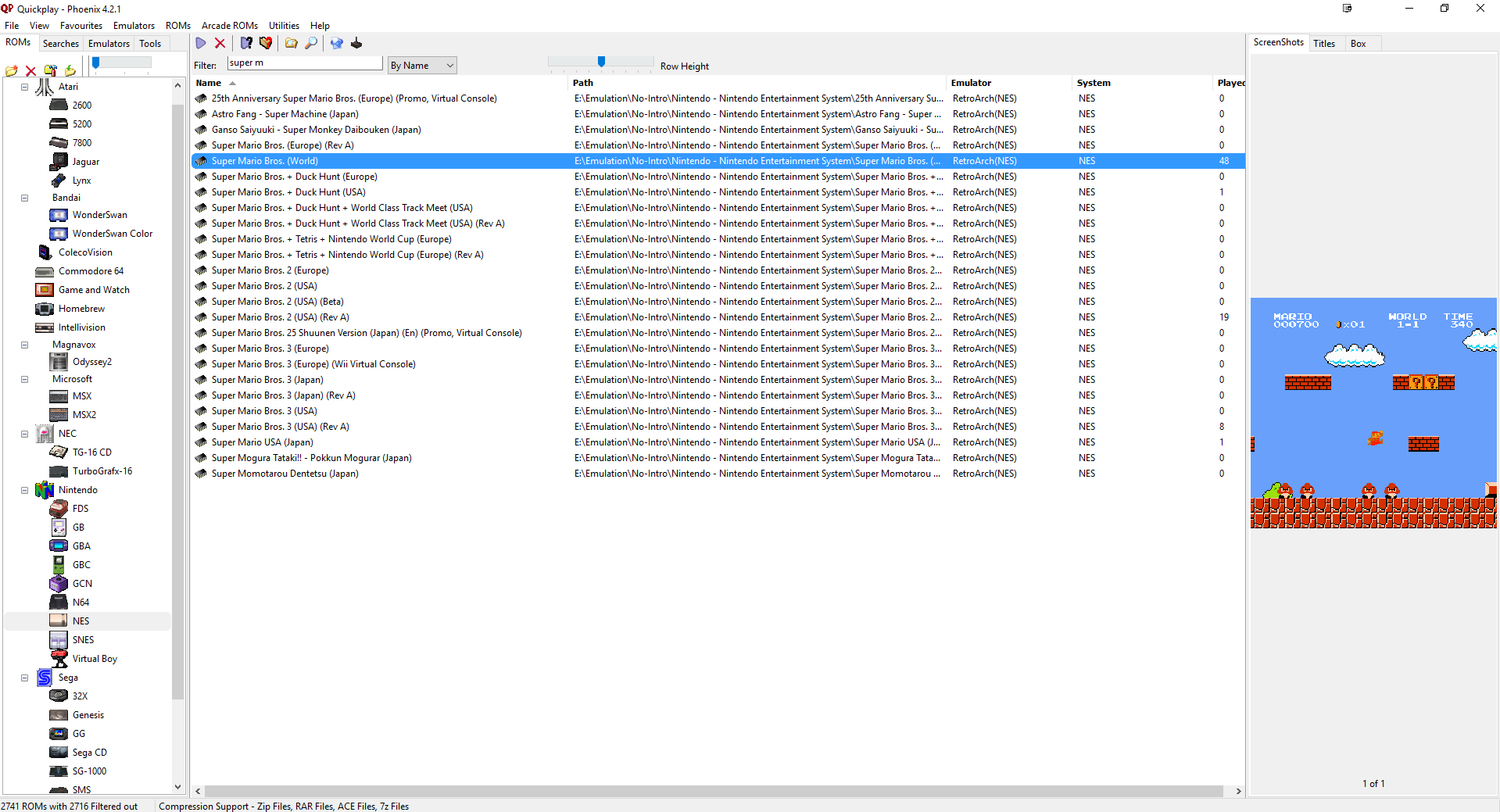Image resolution: width=1500 pixels, height=812 pixels.
Task: Sort the list by clicking the Name column header
Action: [x=209, y=82]
